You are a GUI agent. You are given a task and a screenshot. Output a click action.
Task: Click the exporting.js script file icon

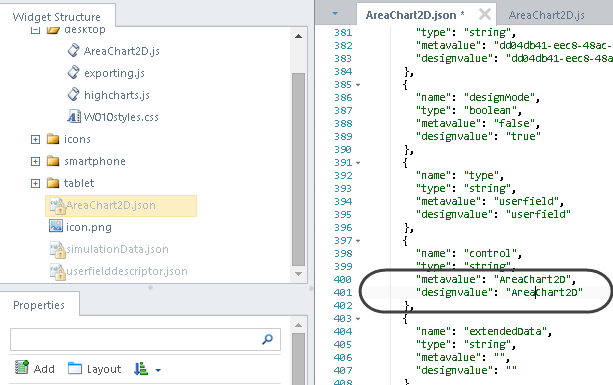pyautogui.click(x=73, y=73)
